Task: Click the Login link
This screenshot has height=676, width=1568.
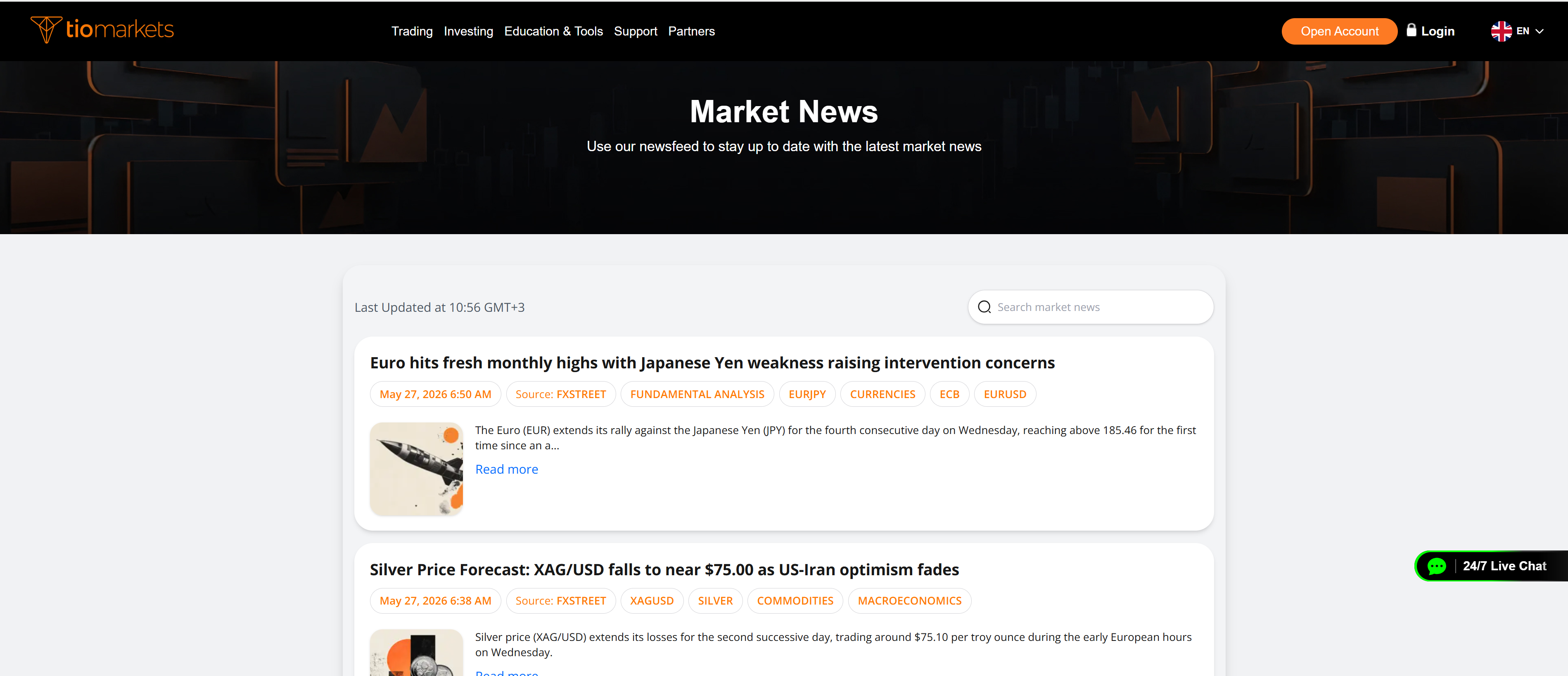Action: 1437,31
